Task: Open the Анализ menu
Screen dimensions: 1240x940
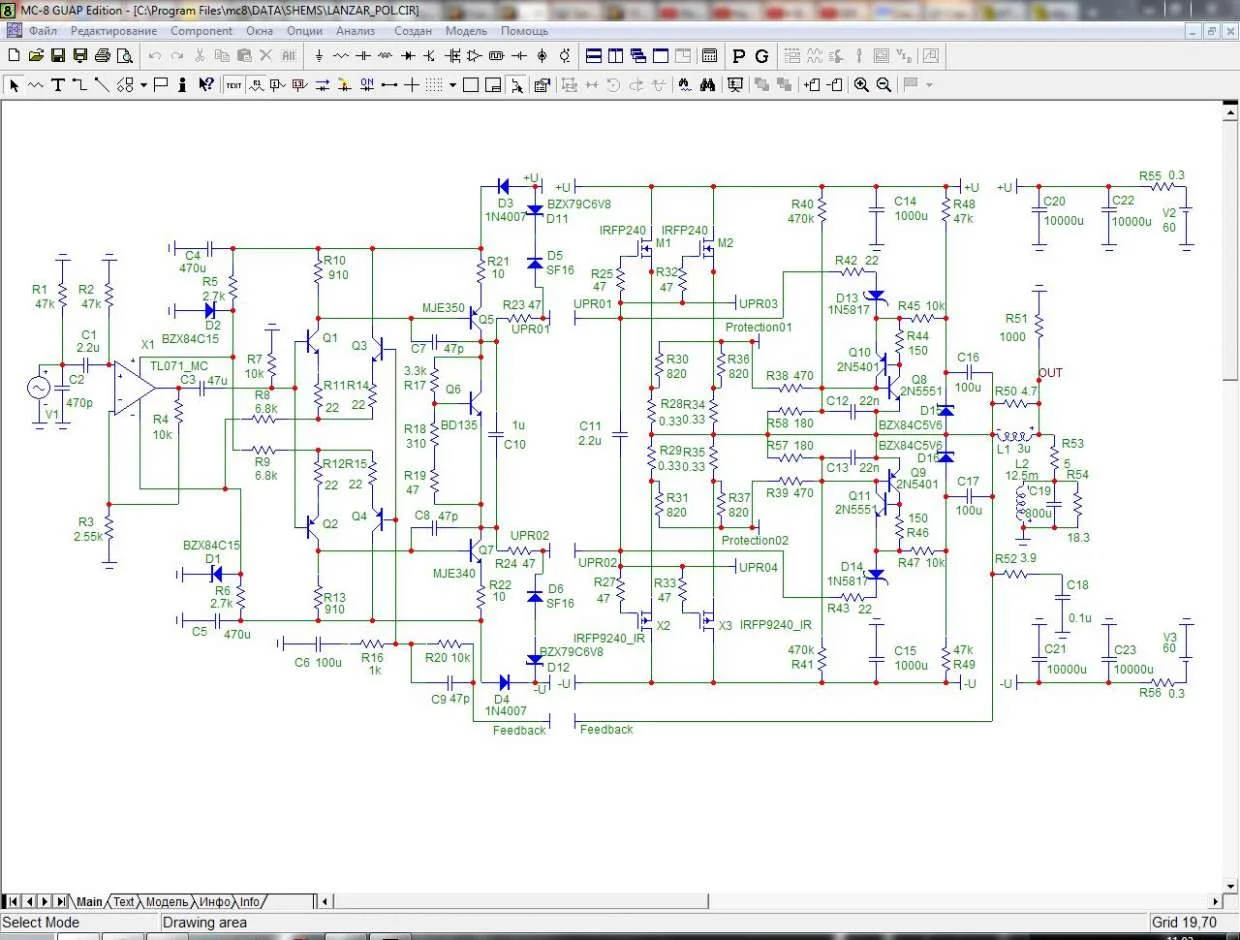Action: [x=355, y=31]
